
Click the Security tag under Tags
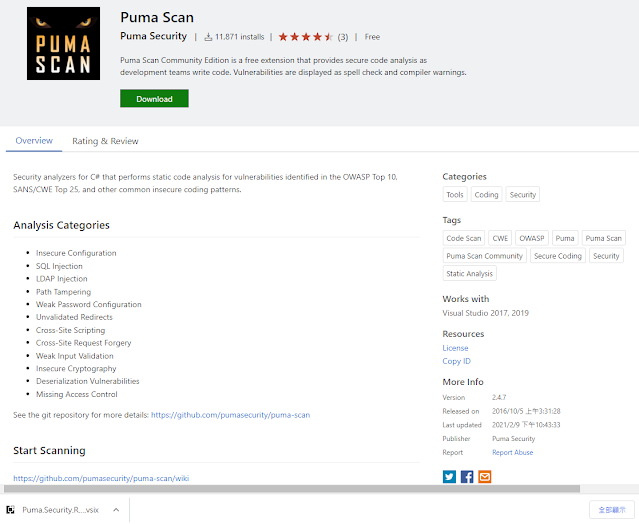[x=606, y=256]
